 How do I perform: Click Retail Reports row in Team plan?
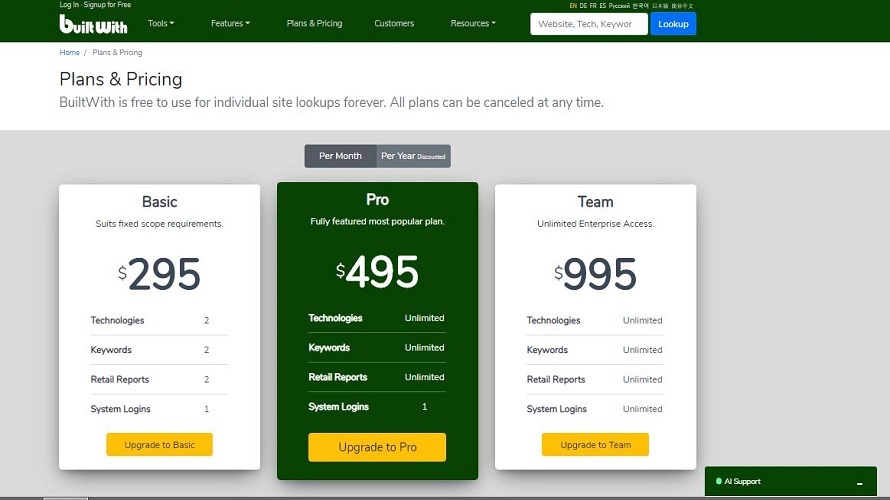coord(595,379)
